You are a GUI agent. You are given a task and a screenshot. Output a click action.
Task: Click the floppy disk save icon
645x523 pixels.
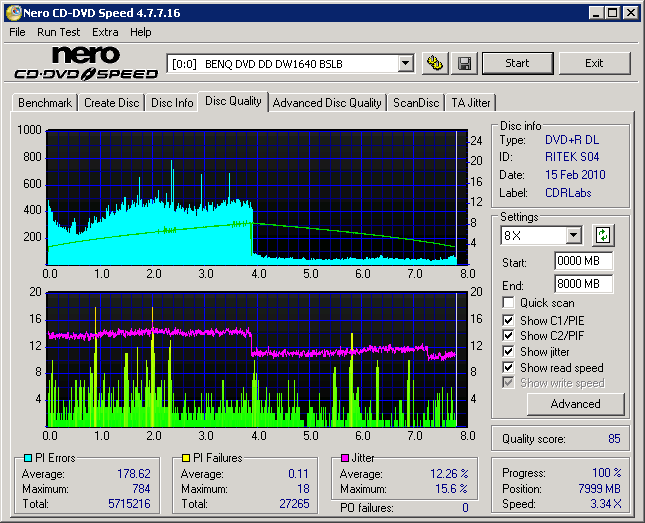pos(465,64)
